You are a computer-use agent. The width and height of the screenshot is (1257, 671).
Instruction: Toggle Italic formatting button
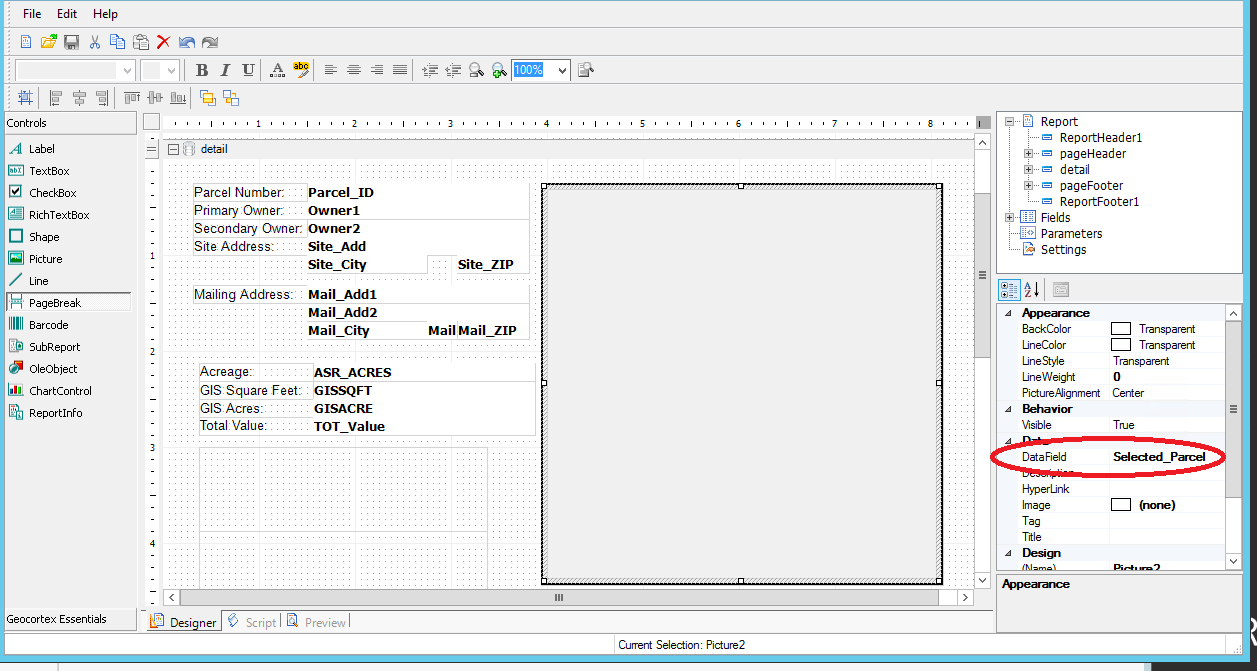225,70
